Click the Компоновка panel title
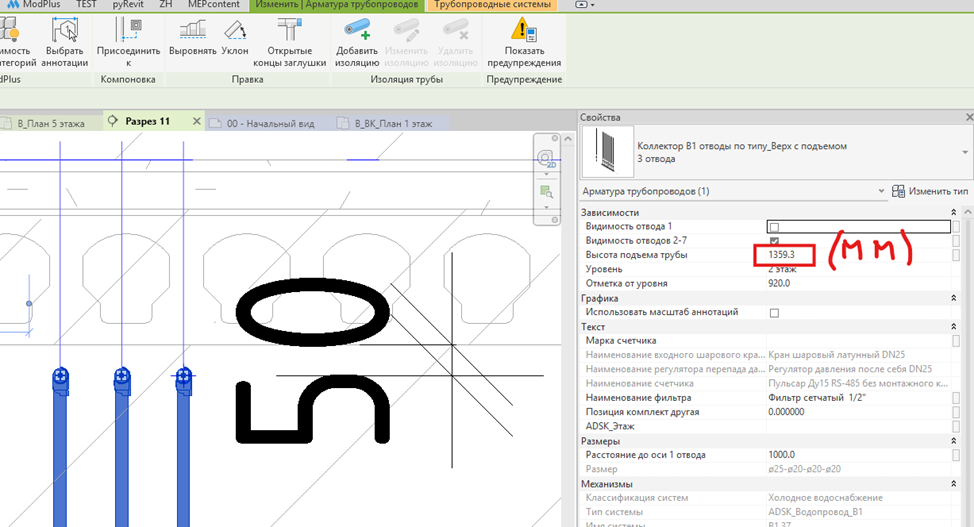Screen dimensions: 974x527 [x=128, y=80]
